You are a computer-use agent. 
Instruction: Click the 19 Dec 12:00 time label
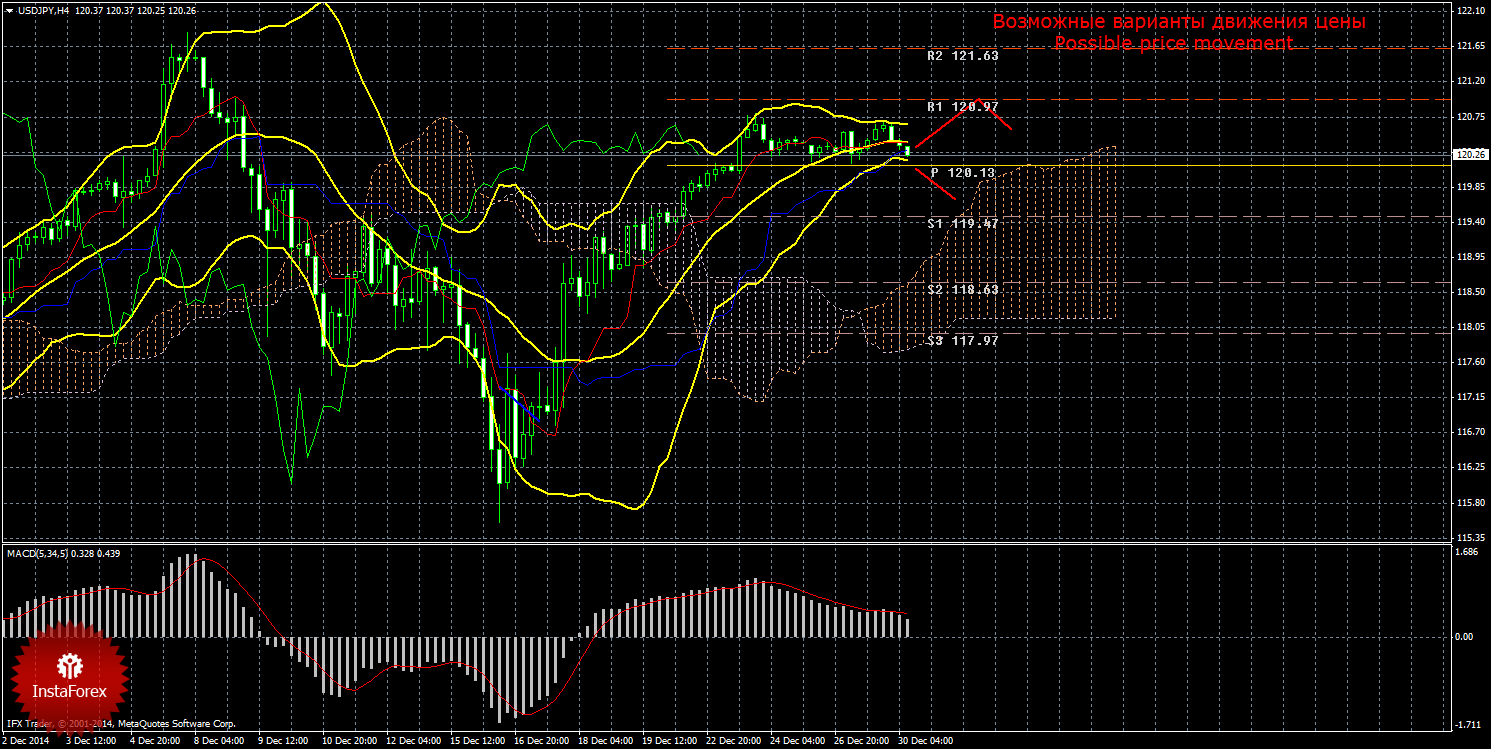point(670,741)
